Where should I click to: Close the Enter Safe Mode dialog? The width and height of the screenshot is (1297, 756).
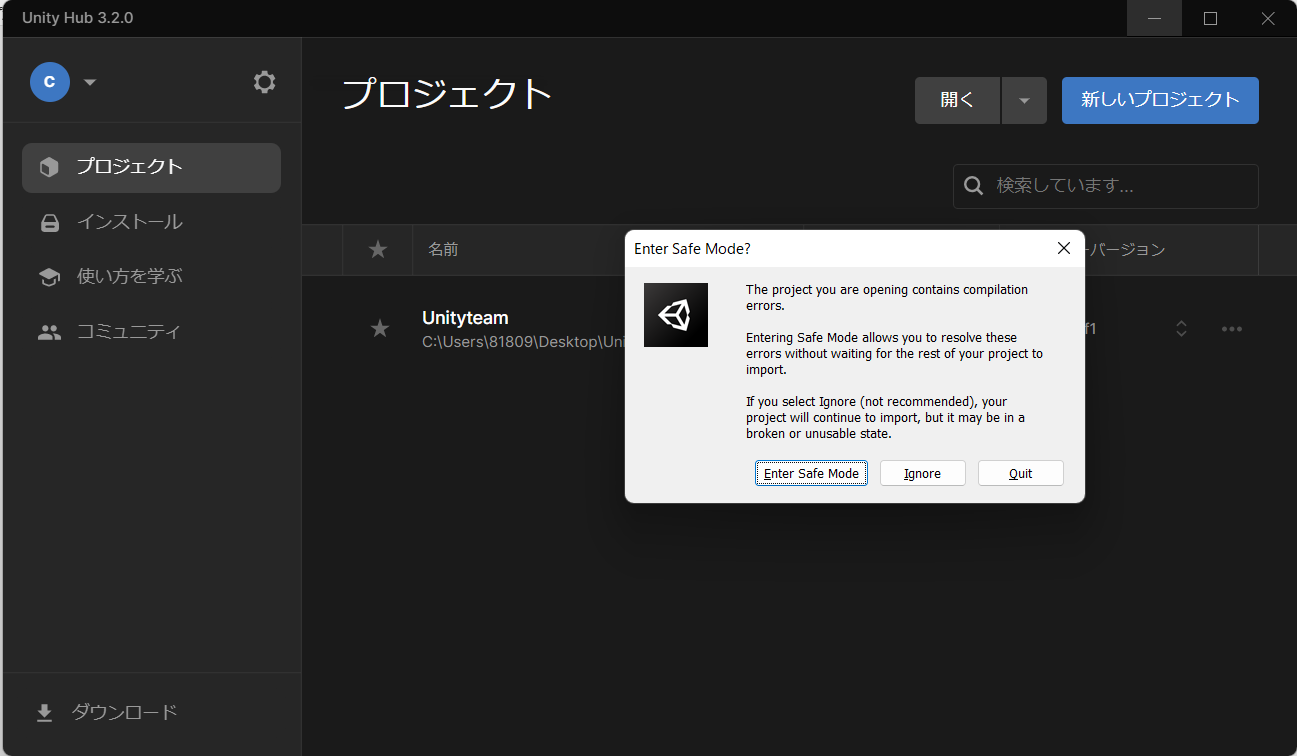(1064, 248)
